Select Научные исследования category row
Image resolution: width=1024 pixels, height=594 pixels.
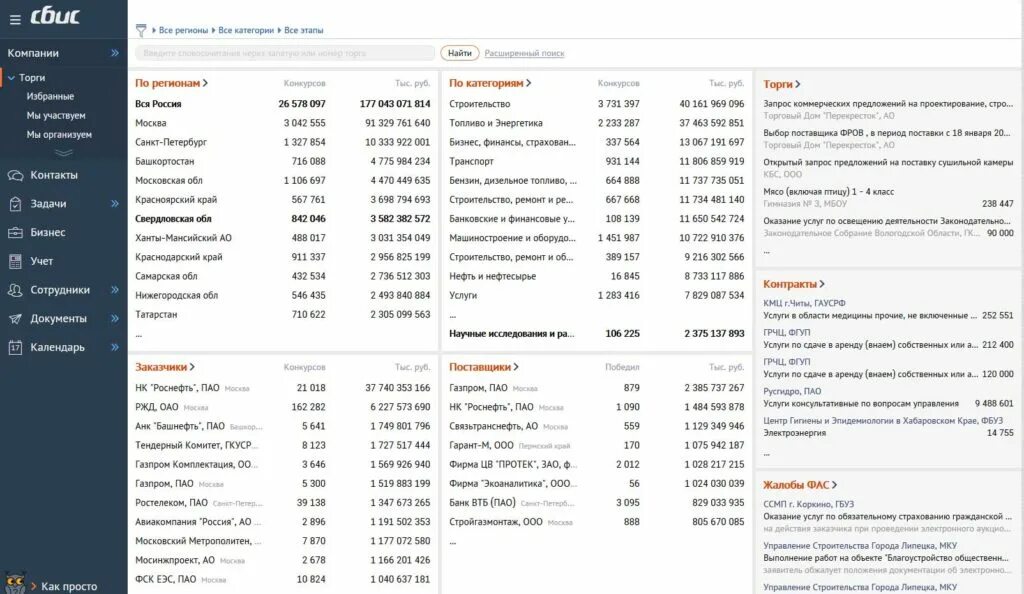pos(596,334)
